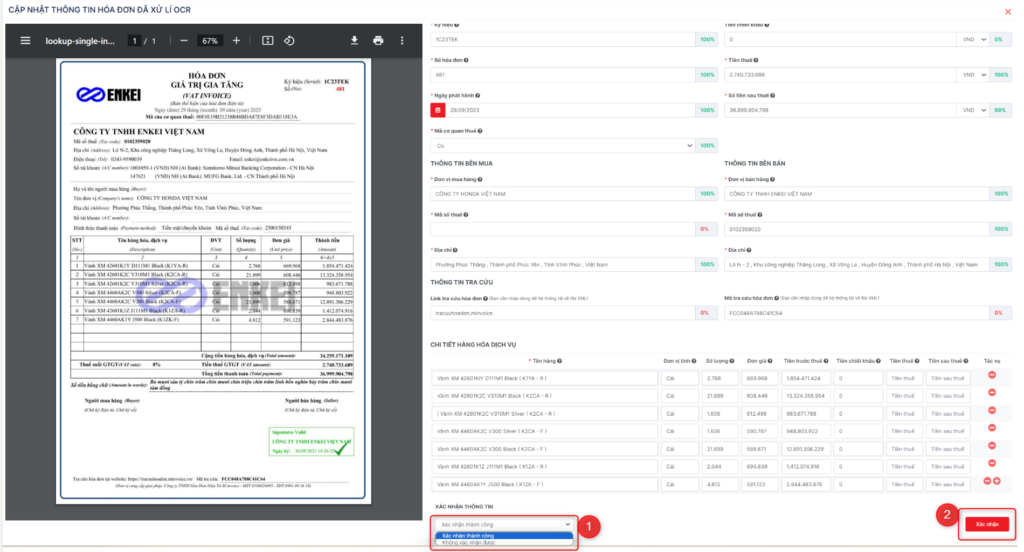Click unit price cell 608.446

[x=760, y=396]
